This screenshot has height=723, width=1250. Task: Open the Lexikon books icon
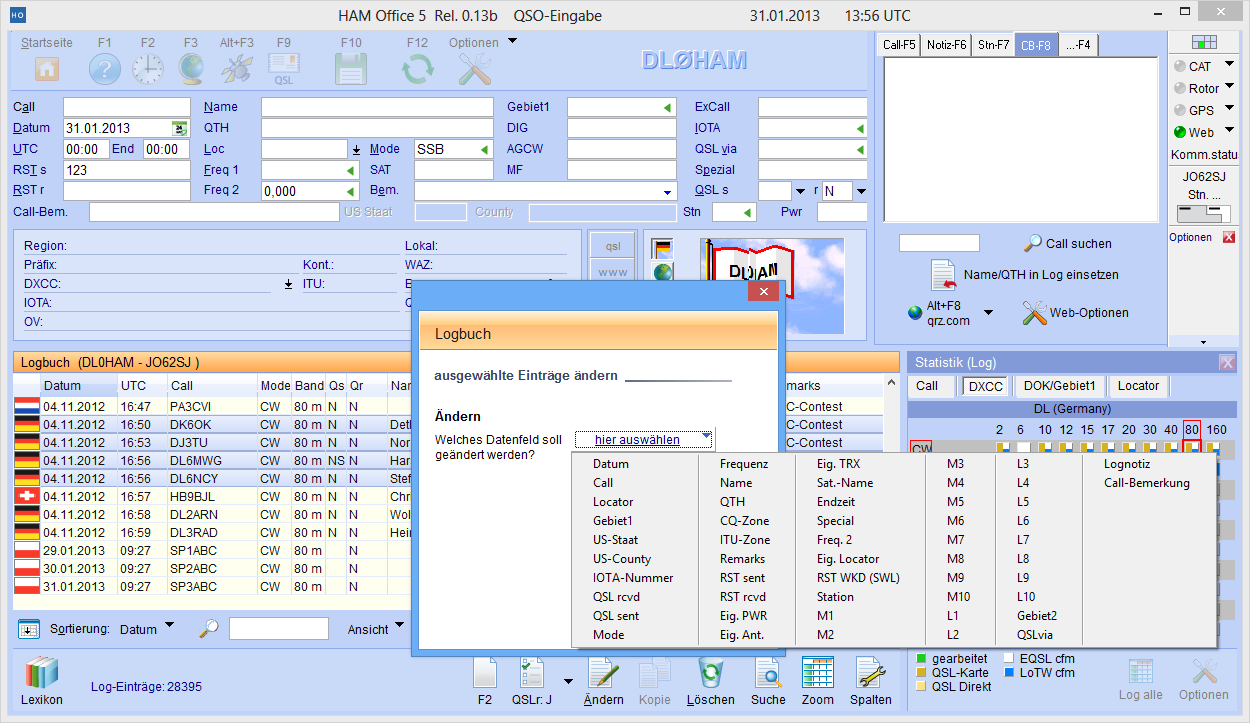pyautogui.click(x=42, y=673)
